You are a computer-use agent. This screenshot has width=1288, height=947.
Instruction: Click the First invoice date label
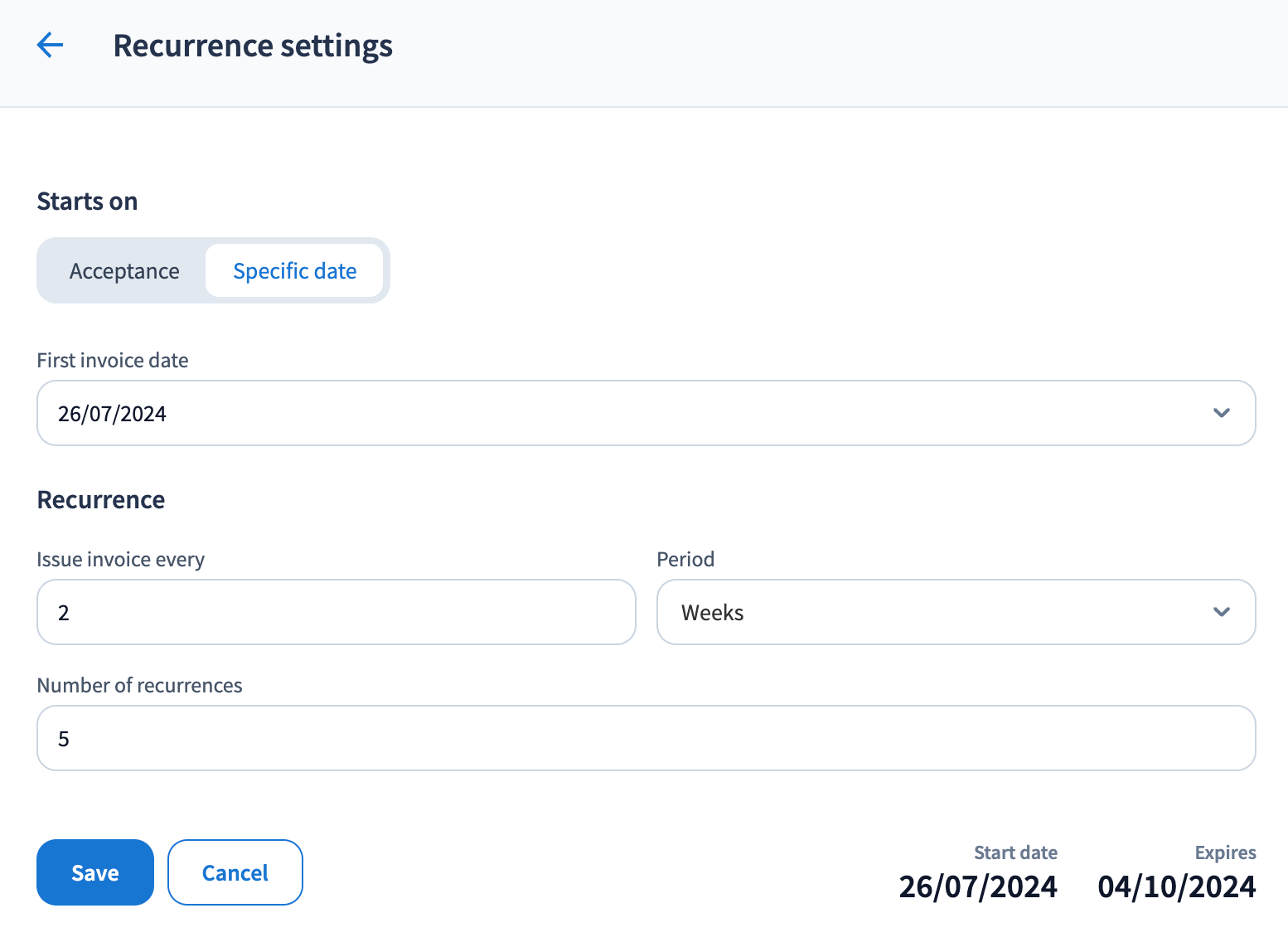(113, 361)
